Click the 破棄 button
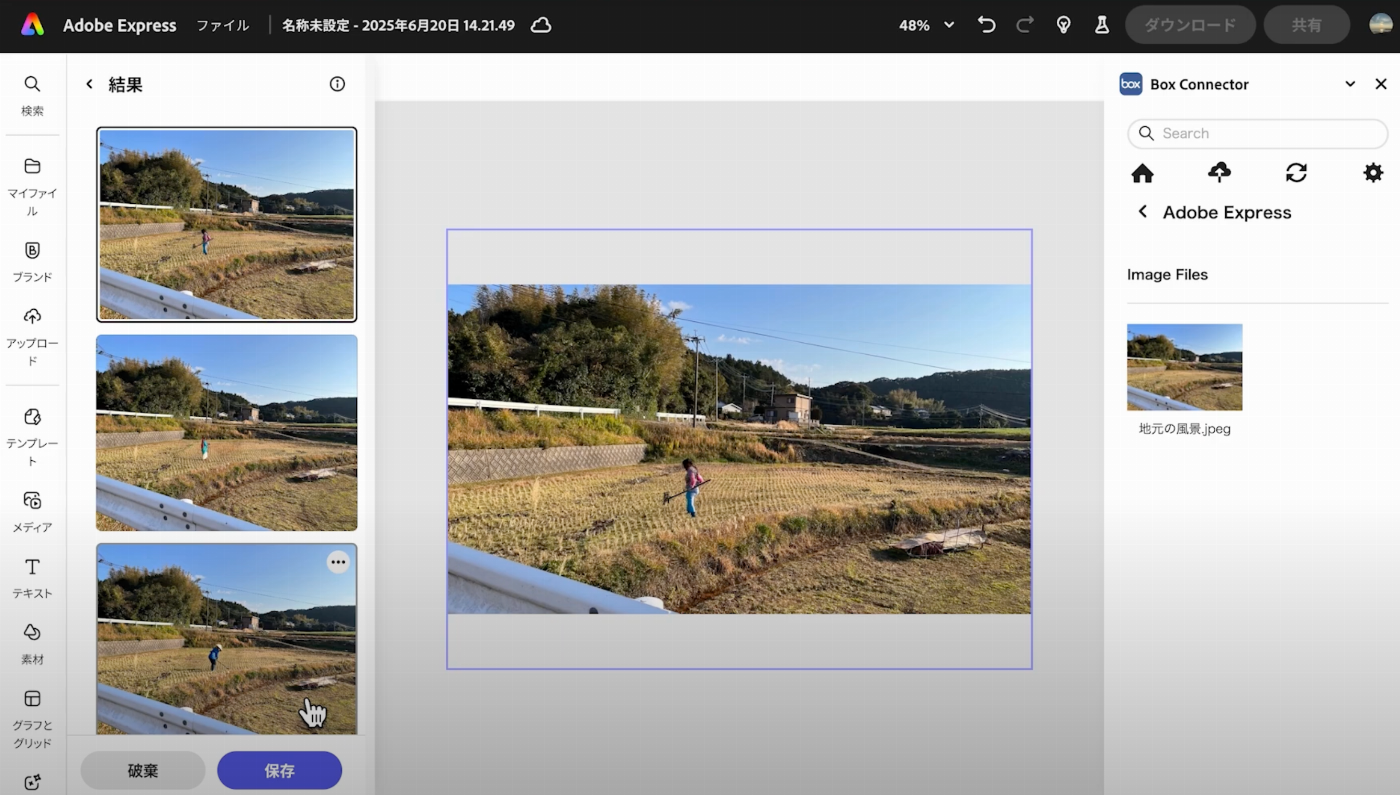This screenshot has width=1400, height=795. tap(143, 771)
